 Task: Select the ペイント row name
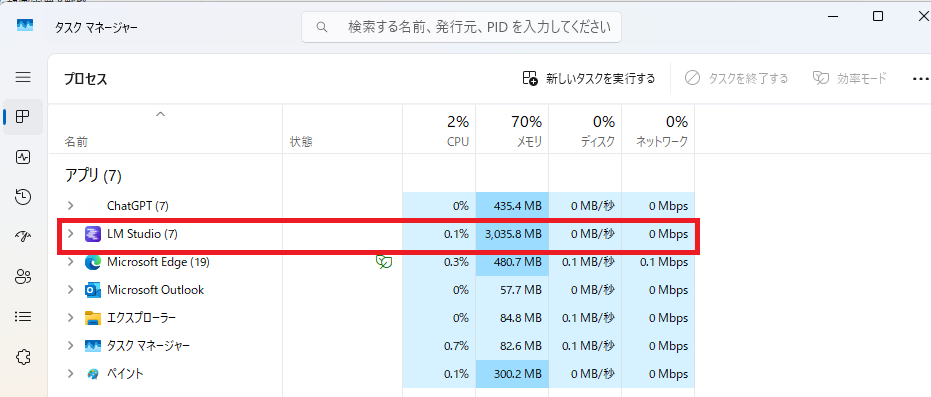tap(125, 373)
